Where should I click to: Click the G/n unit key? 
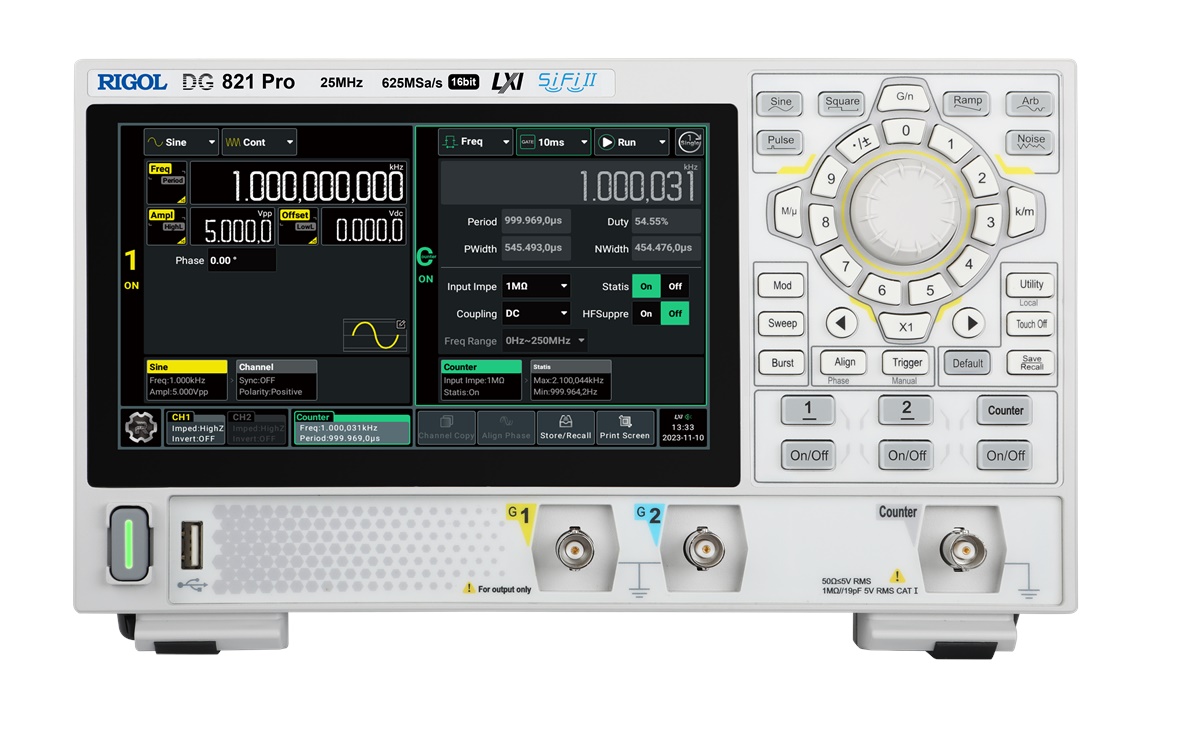tap(905, 98)
